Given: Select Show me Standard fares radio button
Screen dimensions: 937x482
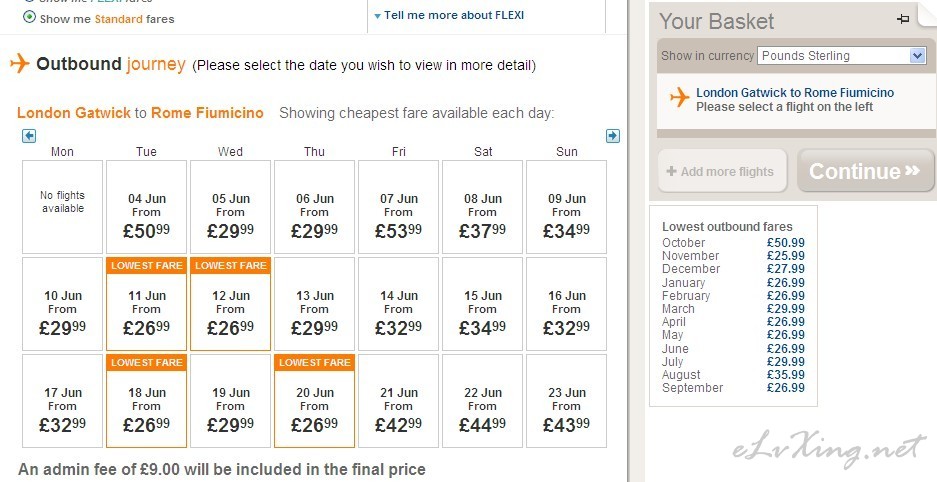Looking at the screenshot, I should 29,17.
